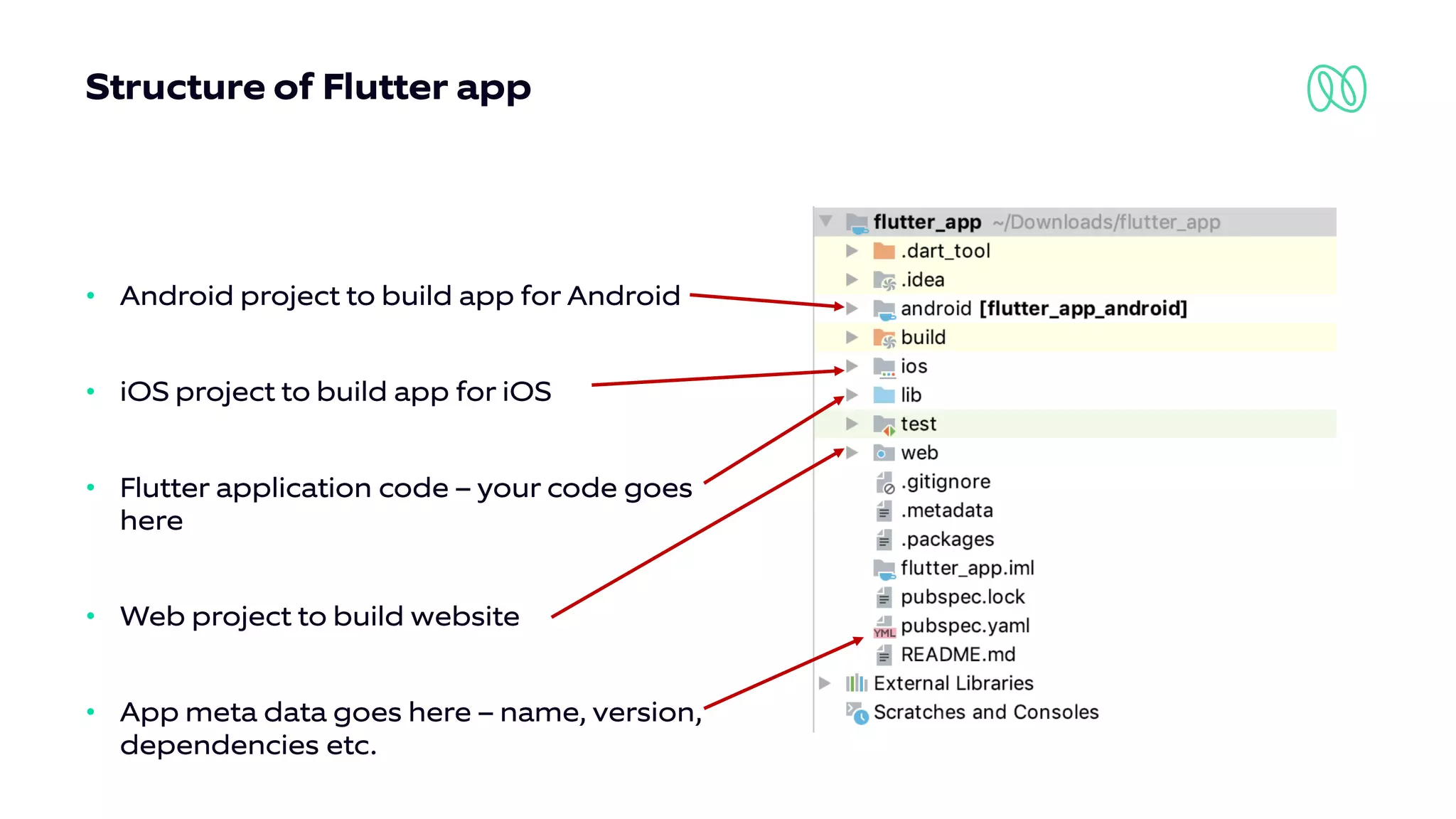Click the ios folder icon
The width and height of the screenshot is (1456, 819).
[884, 368]
